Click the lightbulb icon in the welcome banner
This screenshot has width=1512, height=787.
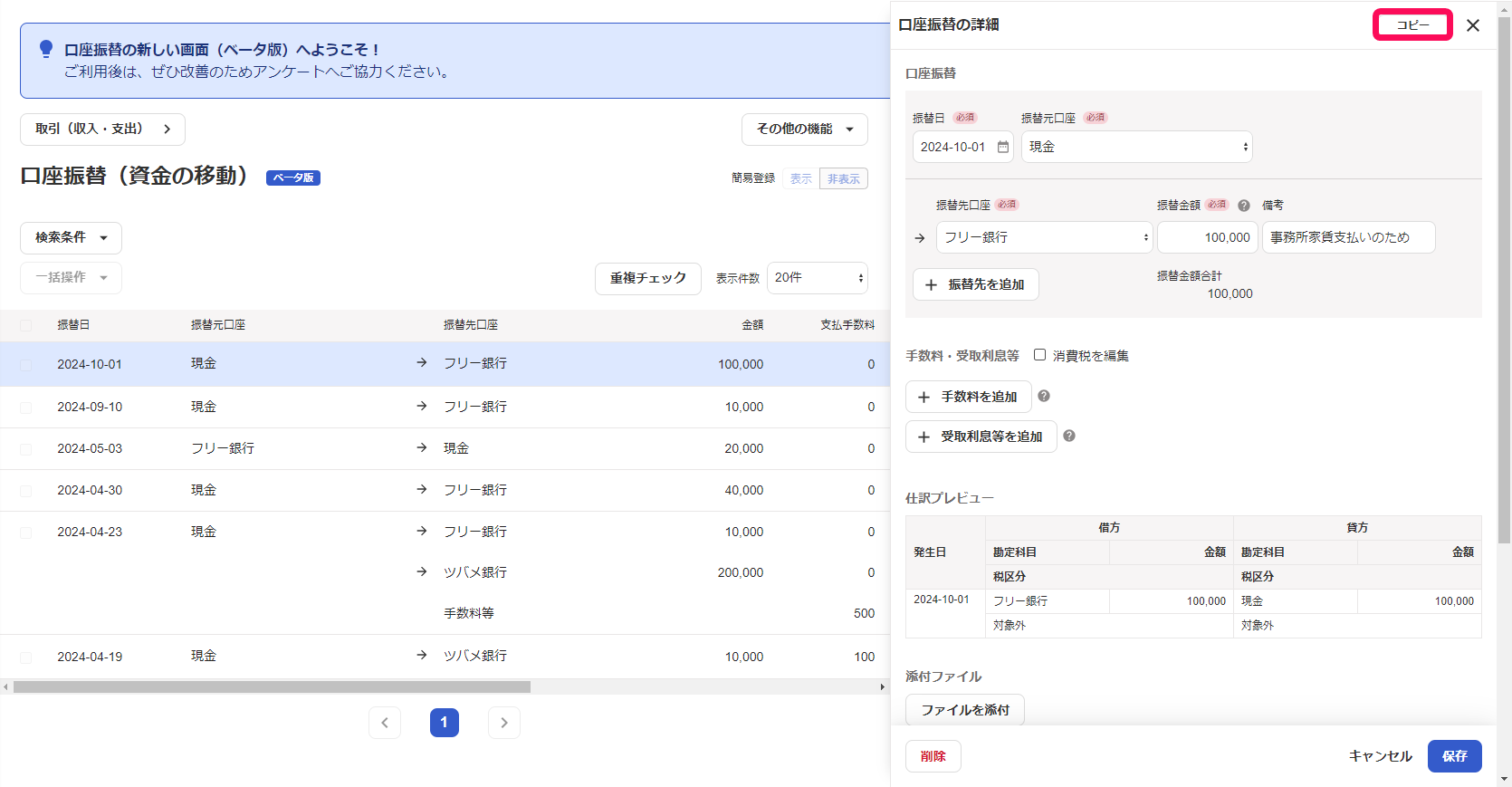pyautogui.click(x=46, y=49)
